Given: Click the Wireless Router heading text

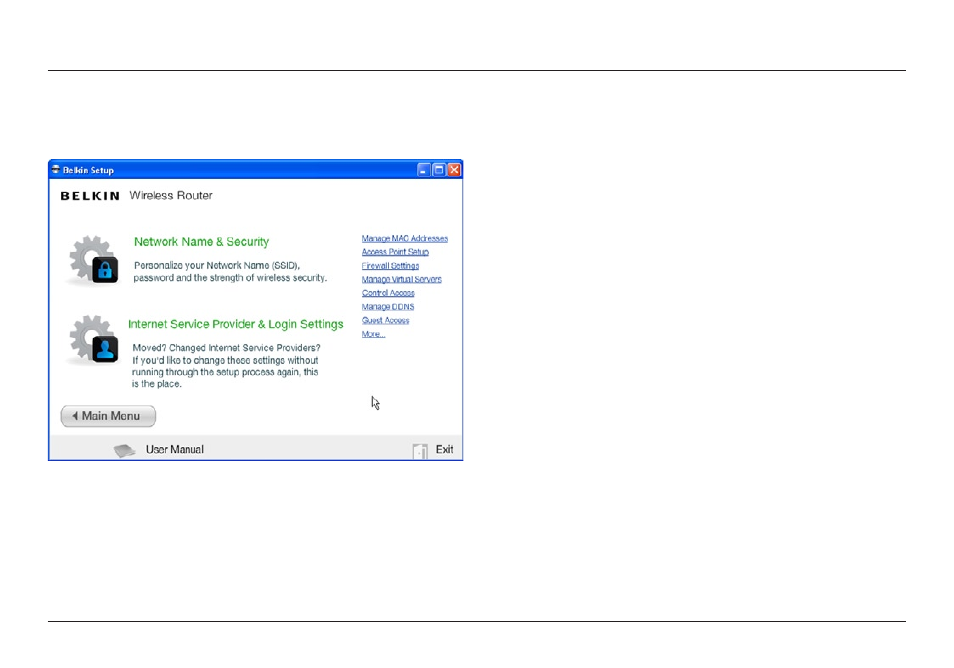Looking at the screenshot, I should click(x=171, y=195).
